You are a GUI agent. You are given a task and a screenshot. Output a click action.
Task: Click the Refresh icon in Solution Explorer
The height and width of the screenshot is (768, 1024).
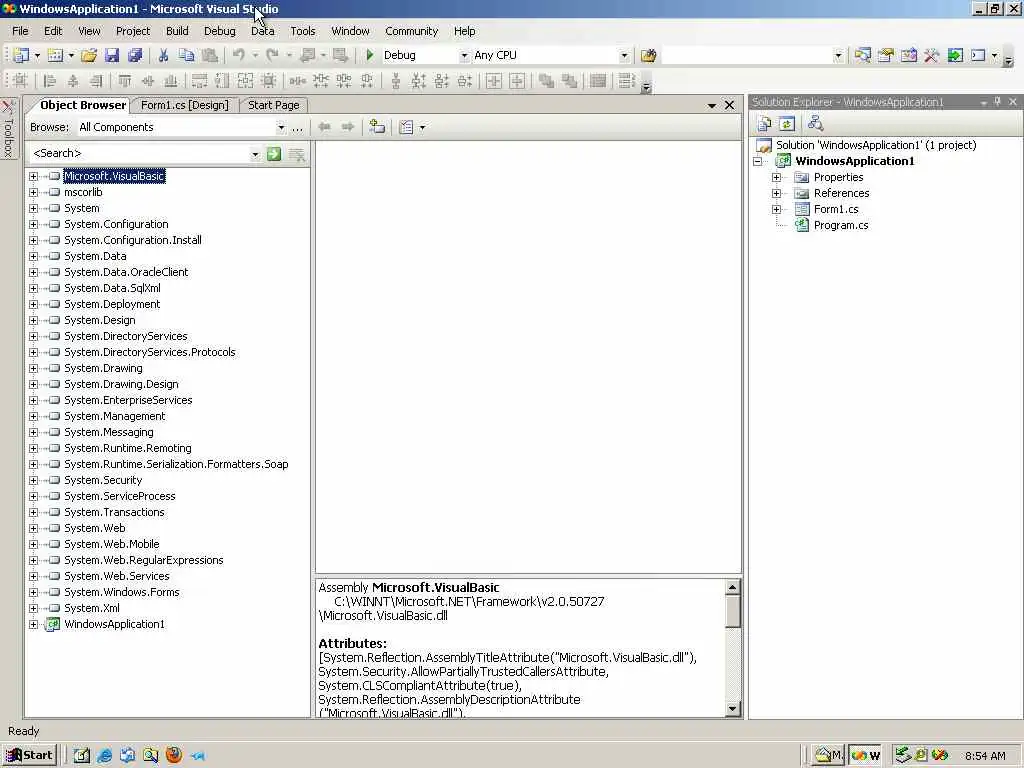[787, 123]
